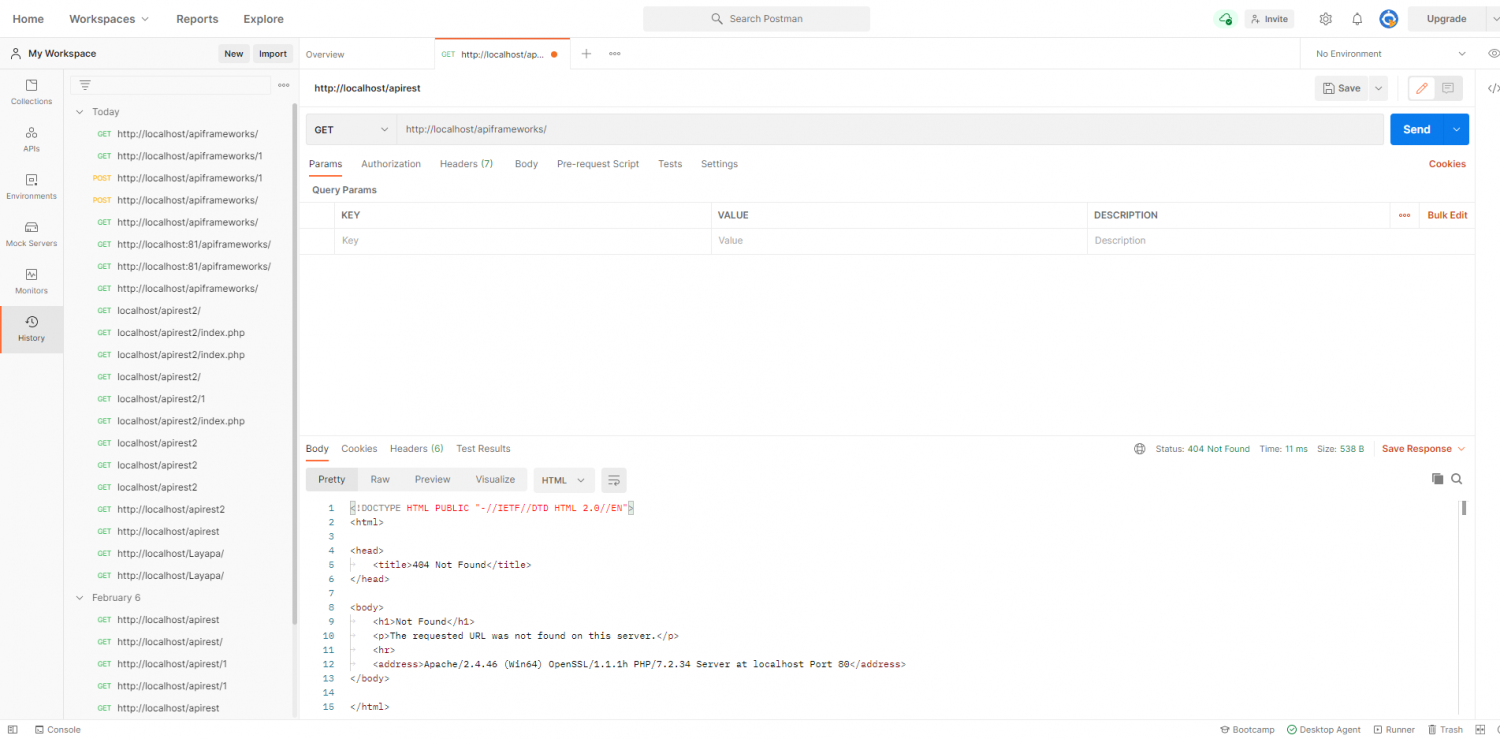1500x739 pixels.
Task: Toggle the sidebar layout icon in status bar
Action: click(13, 730)
